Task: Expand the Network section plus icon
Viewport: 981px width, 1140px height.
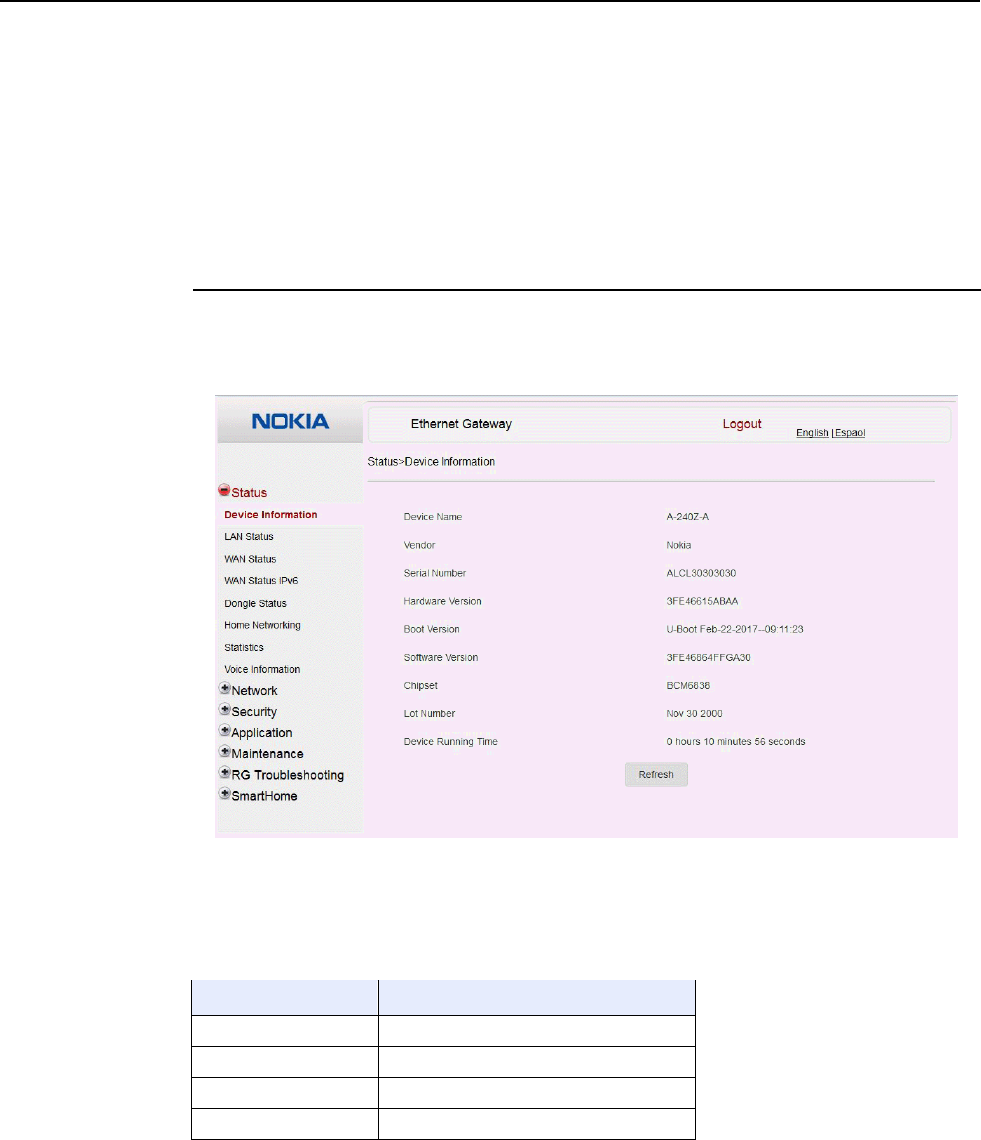Action: click(x=225, y=689)
